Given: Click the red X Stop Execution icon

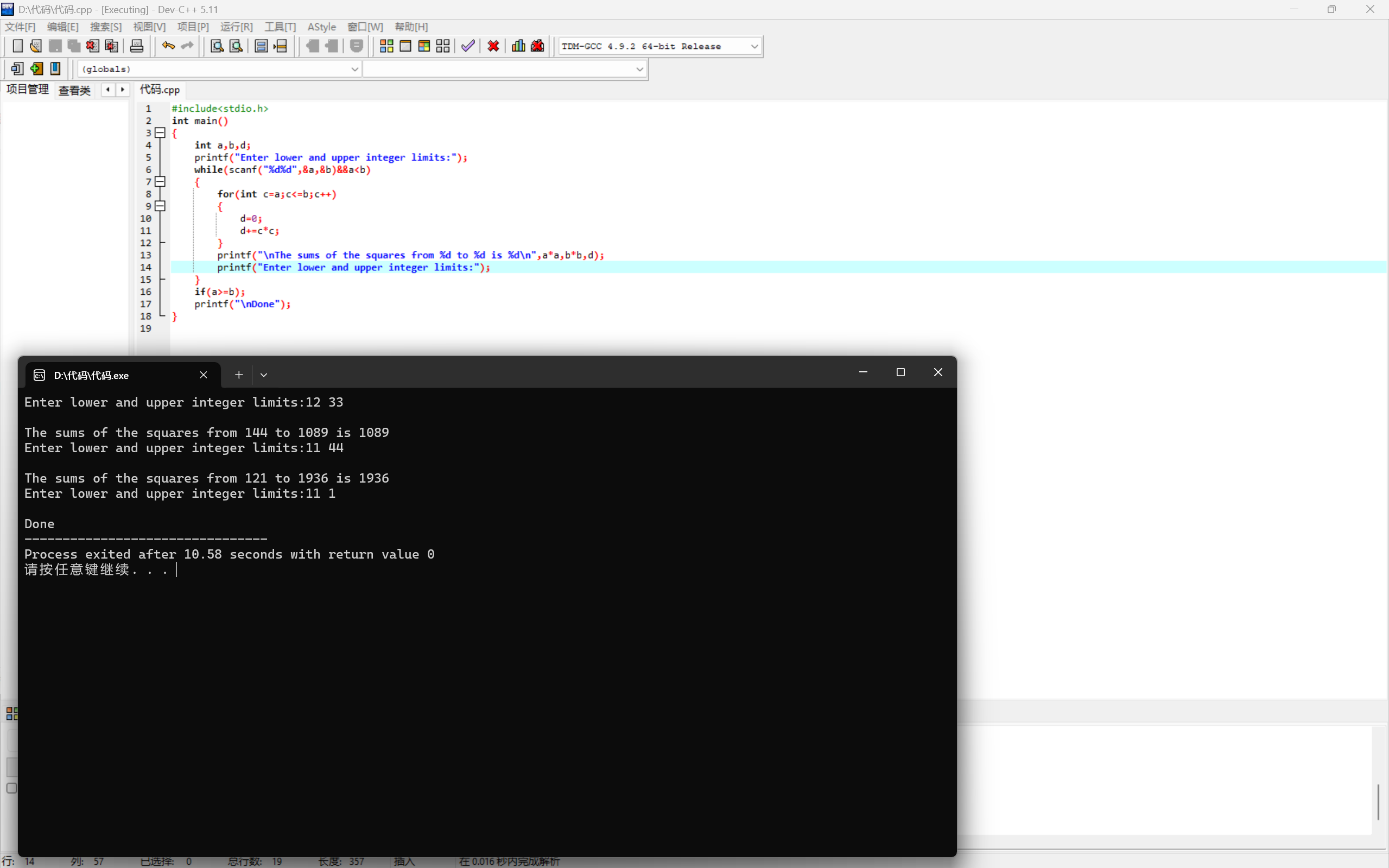Looking at the screenshot, I should click(x=493, y=46).
